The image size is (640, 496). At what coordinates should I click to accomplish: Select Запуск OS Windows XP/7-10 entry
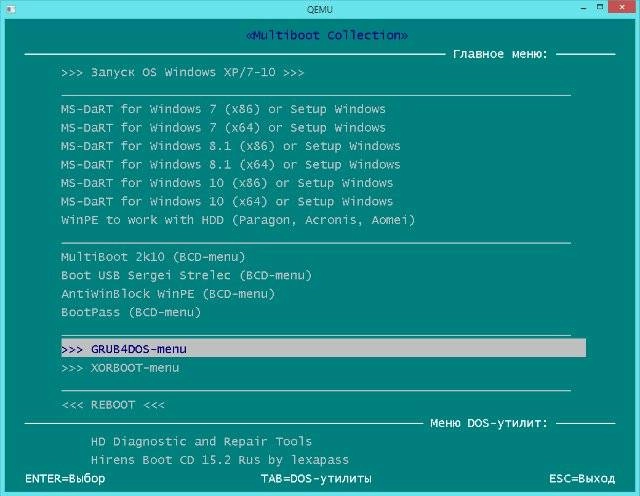click(x=182, y=73)
